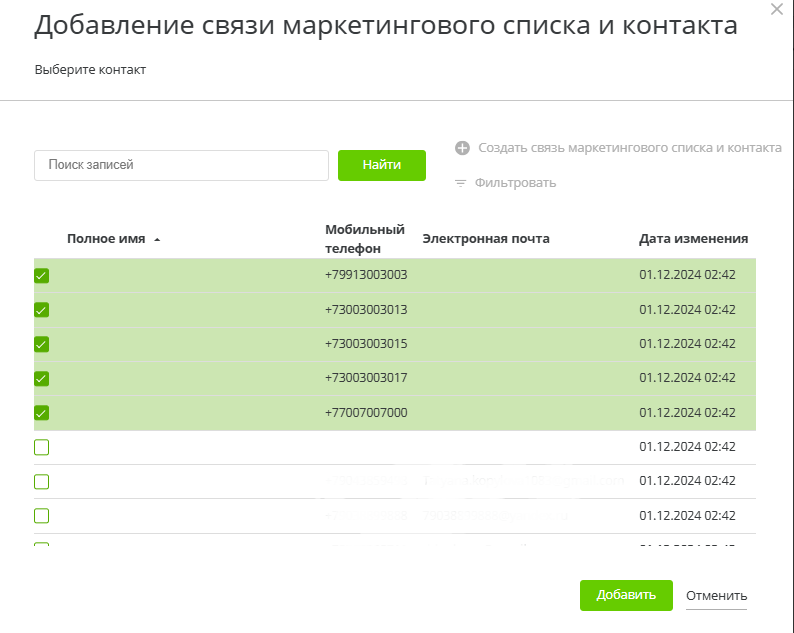Viewport: 794px width, 633px height.
Task: Focus the Поиск записей search field
Action: pos(181,165)
